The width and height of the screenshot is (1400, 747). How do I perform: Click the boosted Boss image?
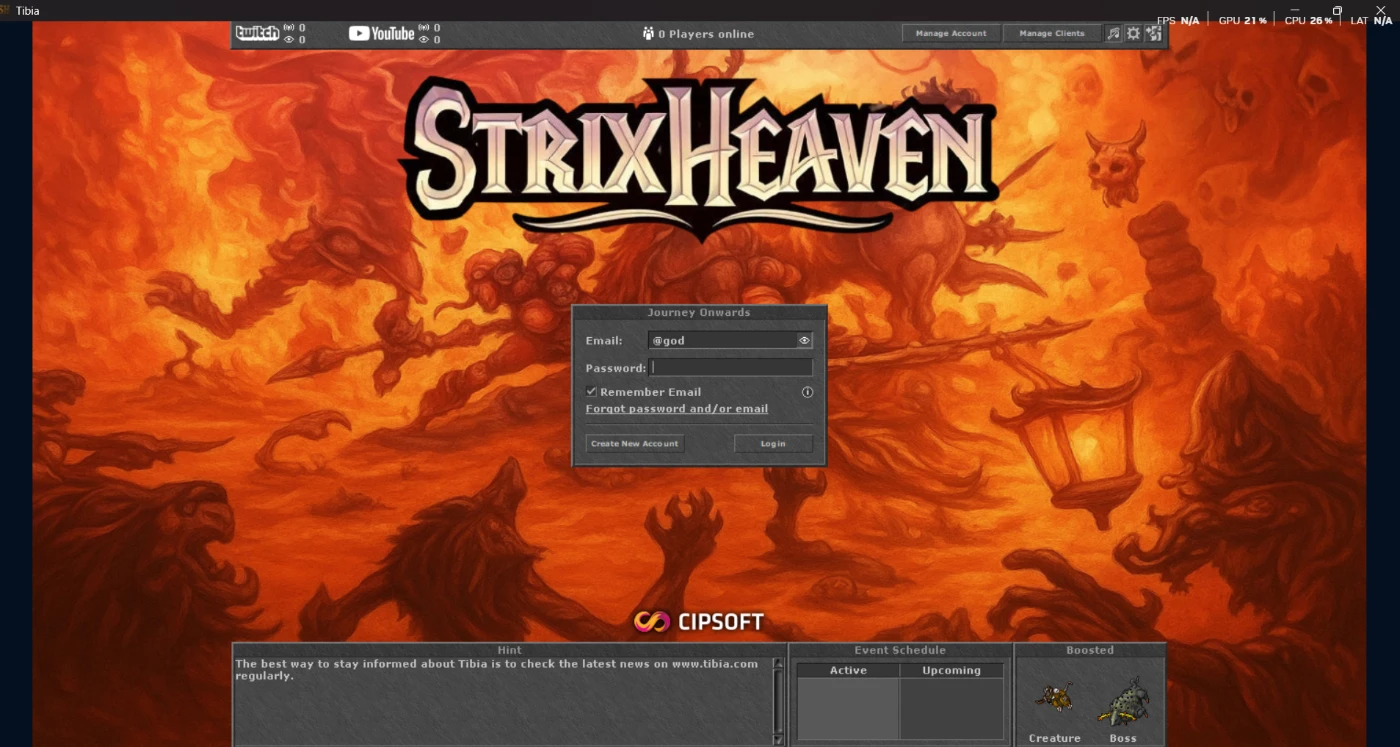click(x=1123, y=700)
